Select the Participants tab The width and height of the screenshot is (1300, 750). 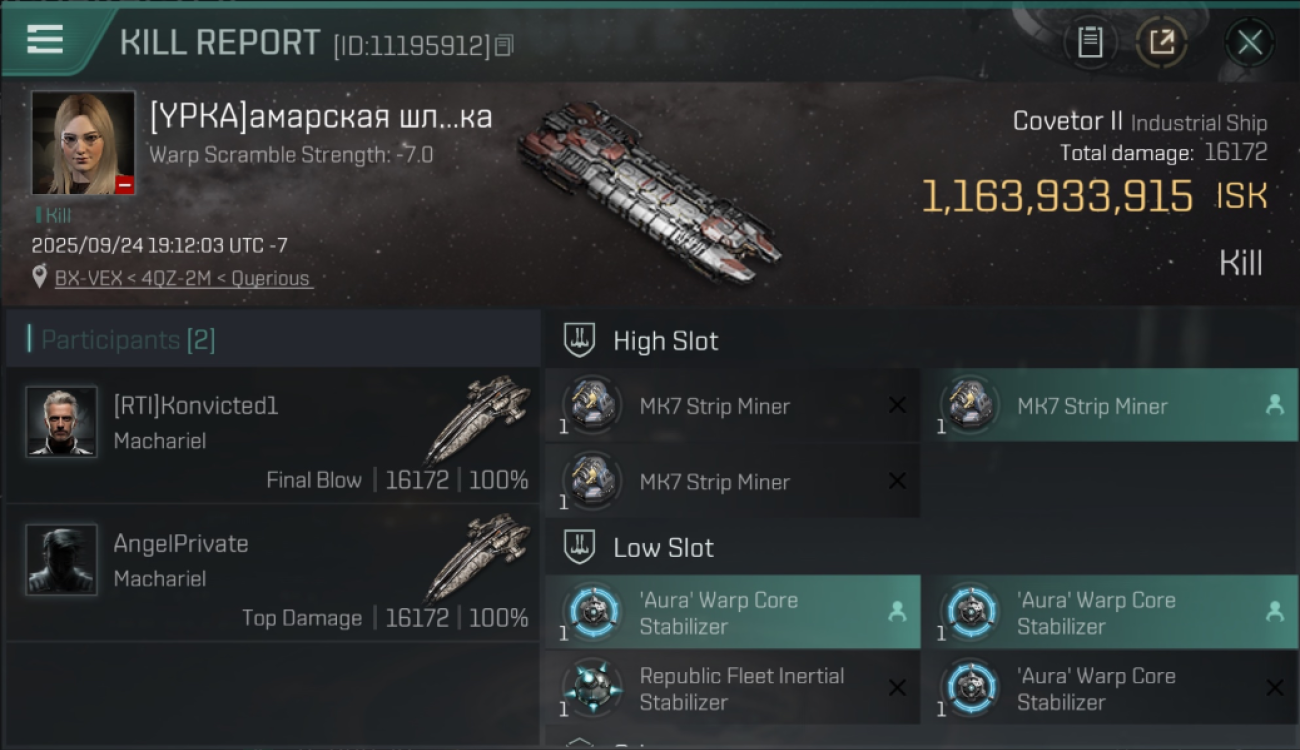(128, 340)
